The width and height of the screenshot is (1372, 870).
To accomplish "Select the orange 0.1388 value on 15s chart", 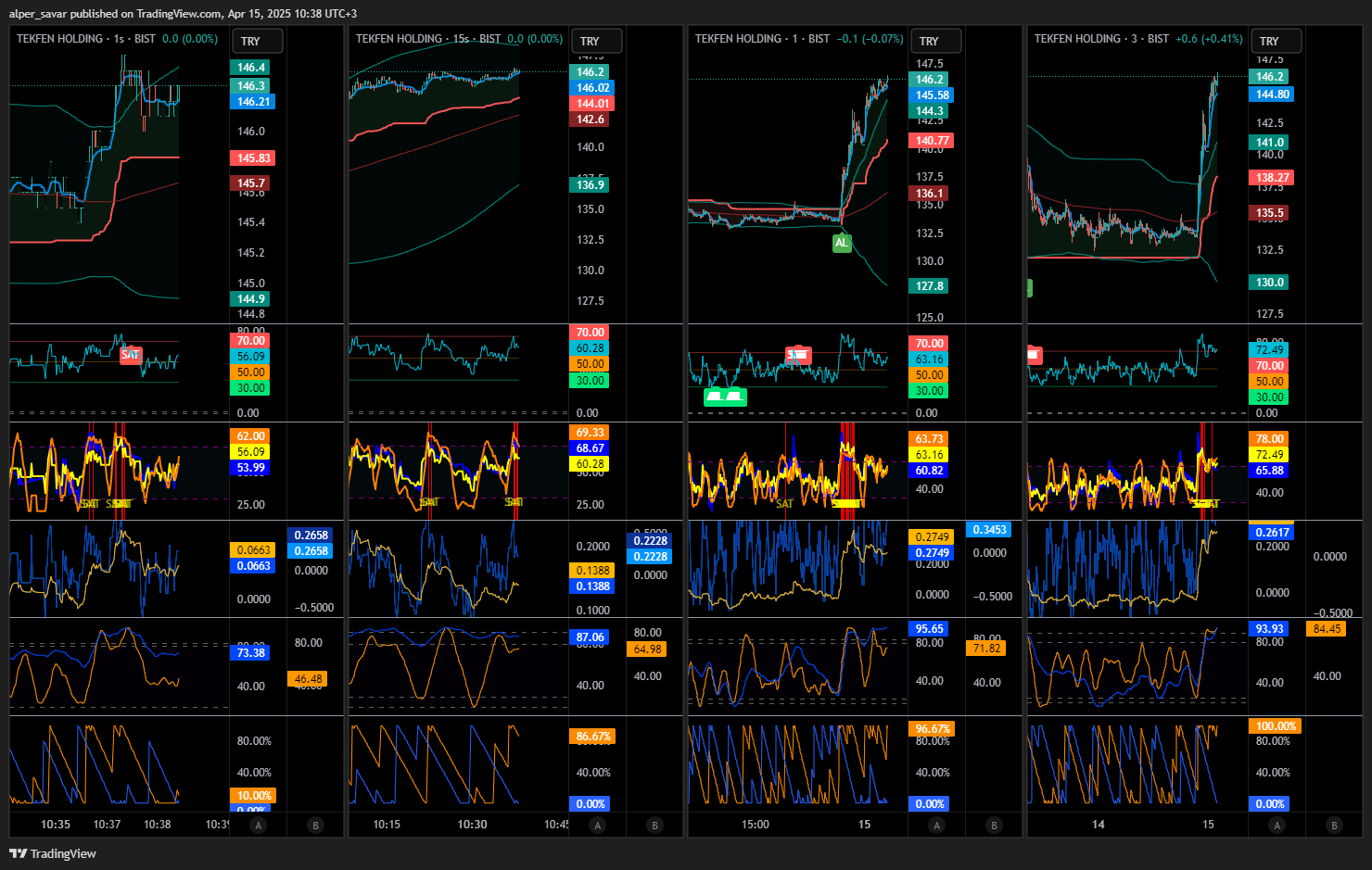I will pos(592,571).
